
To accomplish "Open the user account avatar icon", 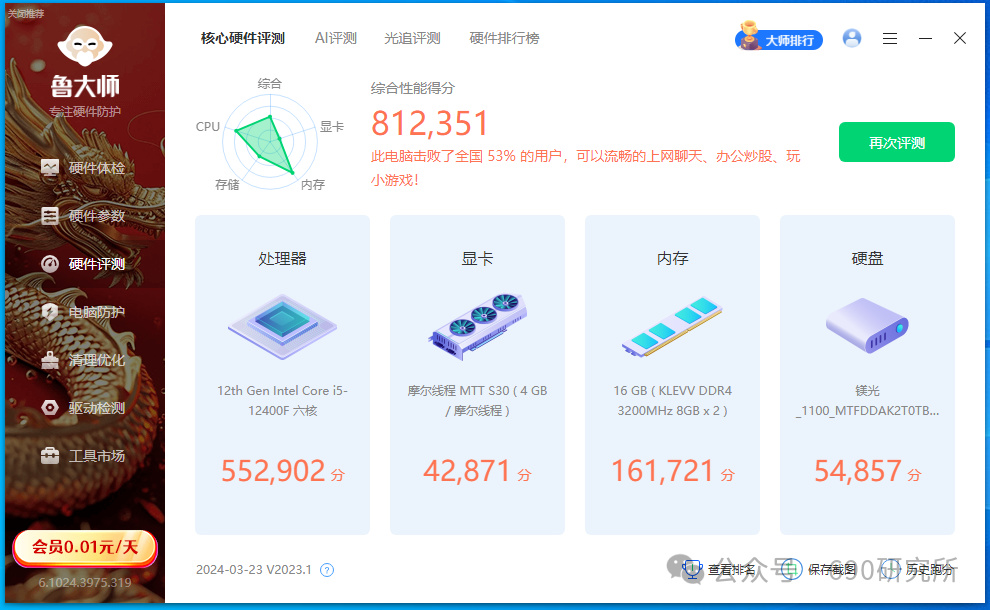I will 852,39.
